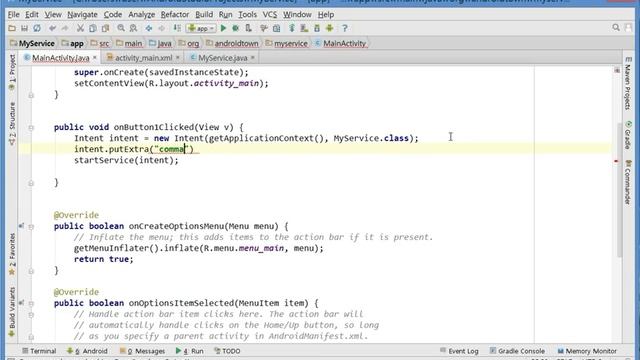The width and height of the screenshot is (640, 360).
Task: Click the MyService breadcrumb
Action: tap(32, 43)
